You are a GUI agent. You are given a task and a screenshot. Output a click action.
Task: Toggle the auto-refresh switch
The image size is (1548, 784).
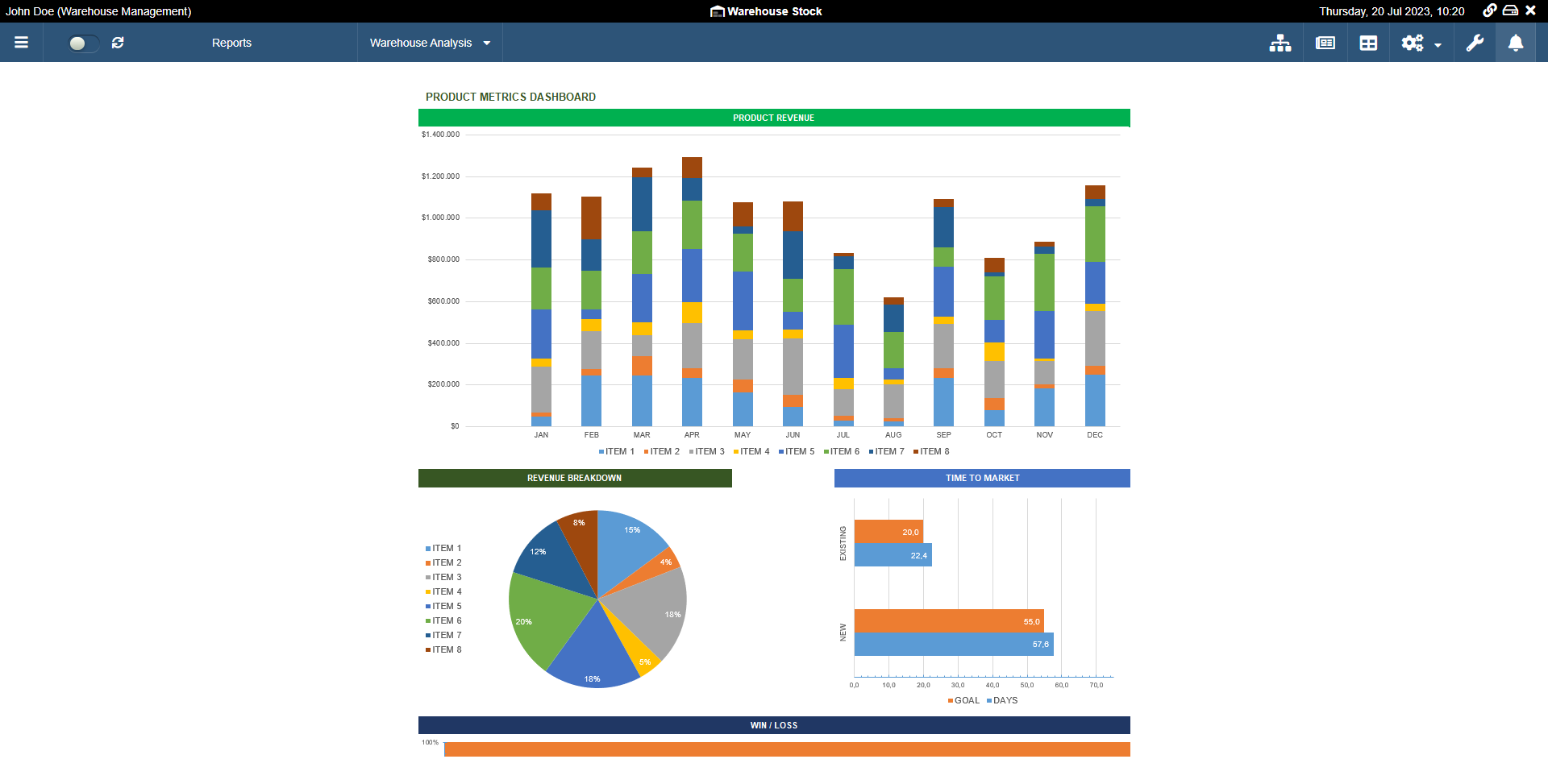point(83,44)
